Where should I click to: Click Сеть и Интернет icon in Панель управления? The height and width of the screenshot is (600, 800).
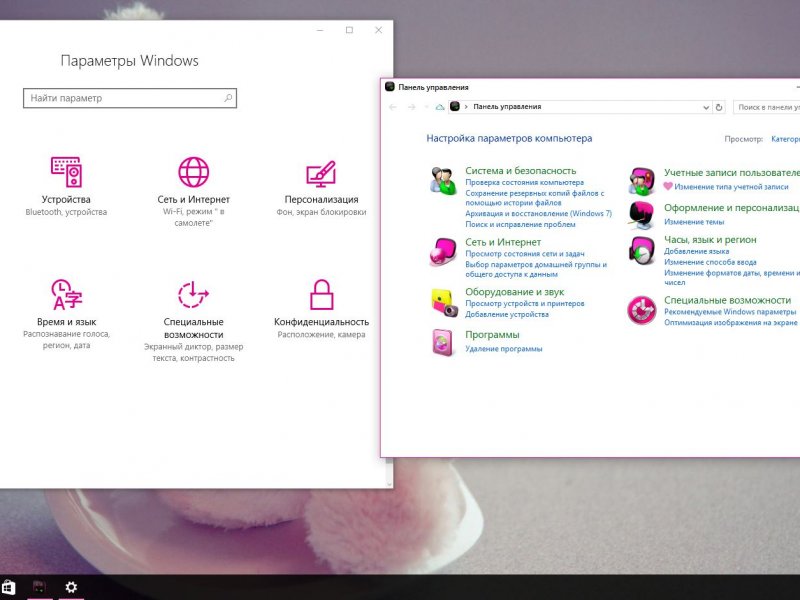(x=442, y=252)
